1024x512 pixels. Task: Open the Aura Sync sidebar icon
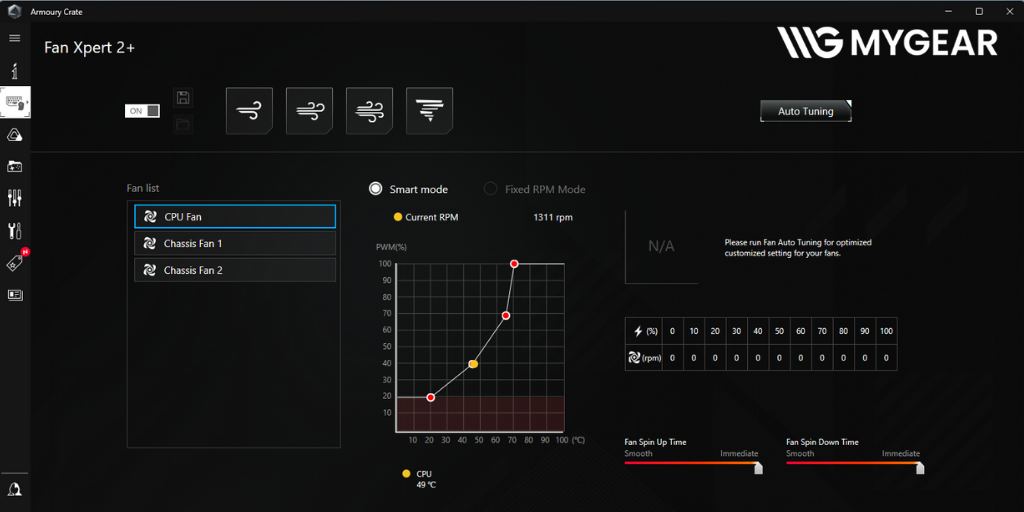click(14, 135)
